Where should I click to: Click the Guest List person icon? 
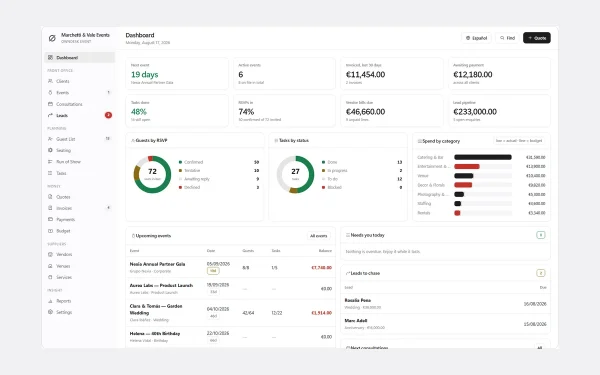click(50, 139)
